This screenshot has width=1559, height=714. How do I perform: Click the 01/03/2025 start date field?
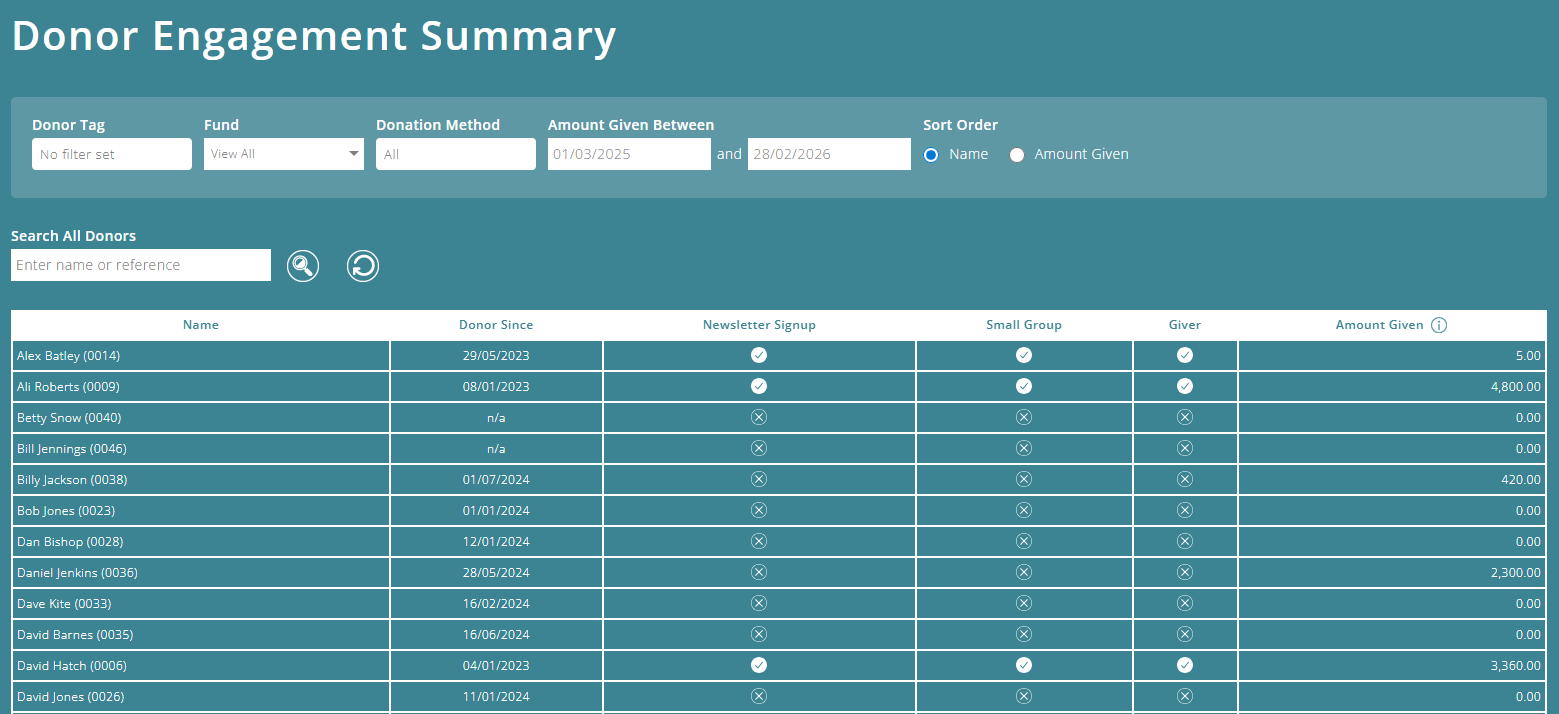pos(629,153)
